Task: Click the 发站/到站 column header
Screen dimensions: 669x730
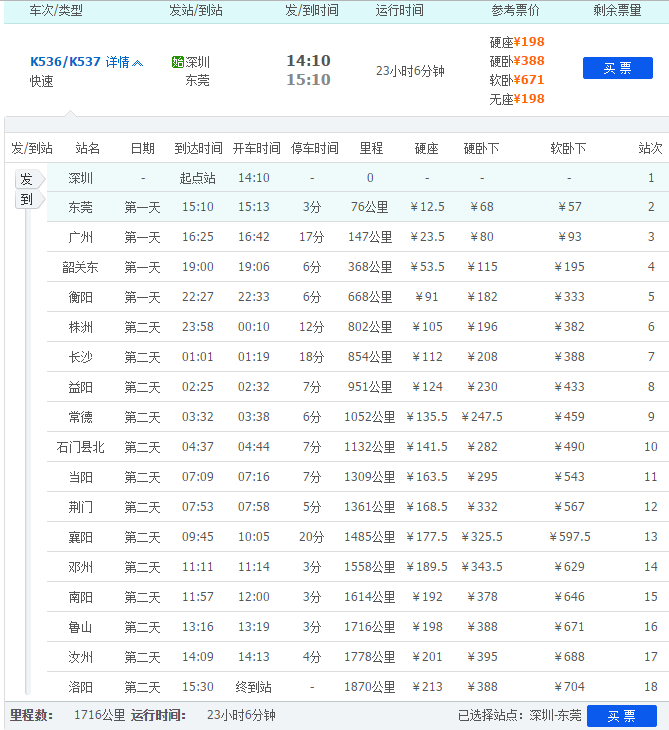Action: [x=196, y=10]
